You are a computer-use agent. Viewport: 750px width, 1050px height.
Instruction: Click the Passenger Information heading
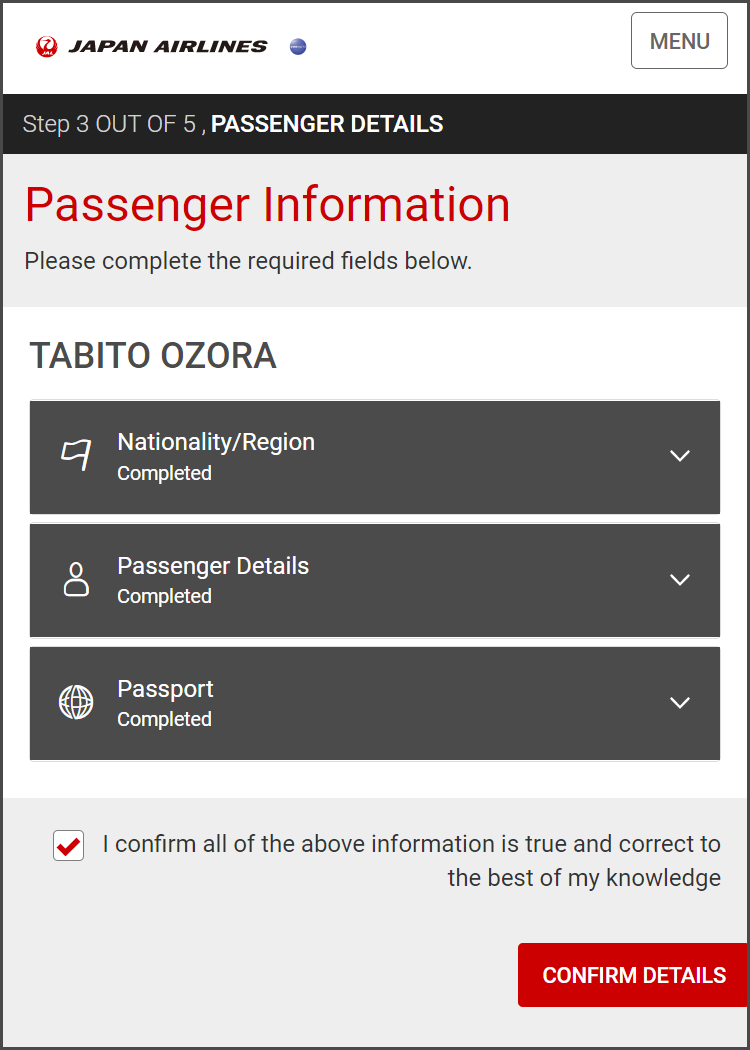(268, 205)
